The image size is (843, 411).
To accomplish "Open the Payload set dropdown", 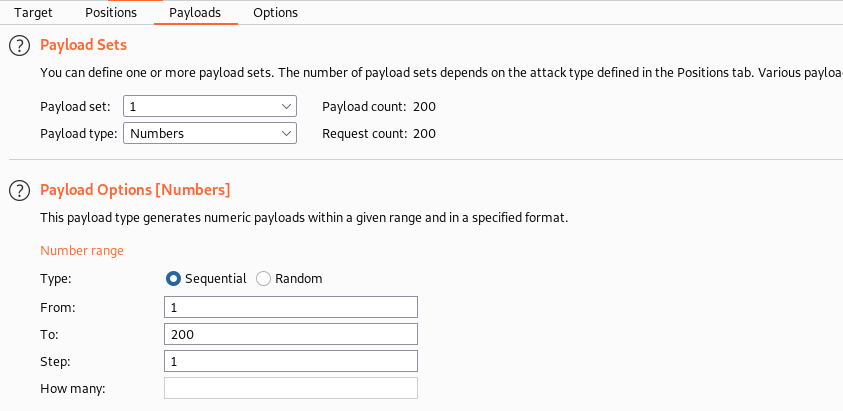I will click(x=210, y=106).
